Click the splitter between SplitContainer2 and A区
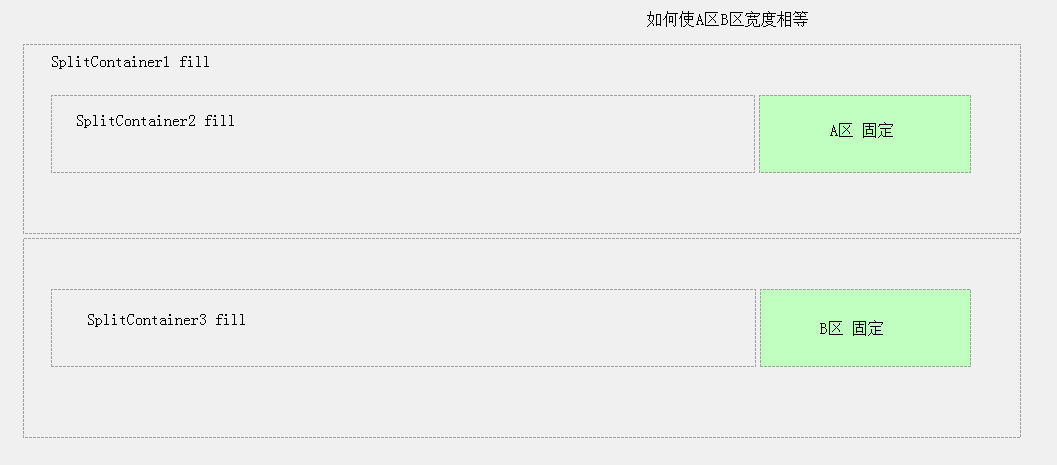The image size is (1057, 465). [757, 133]
